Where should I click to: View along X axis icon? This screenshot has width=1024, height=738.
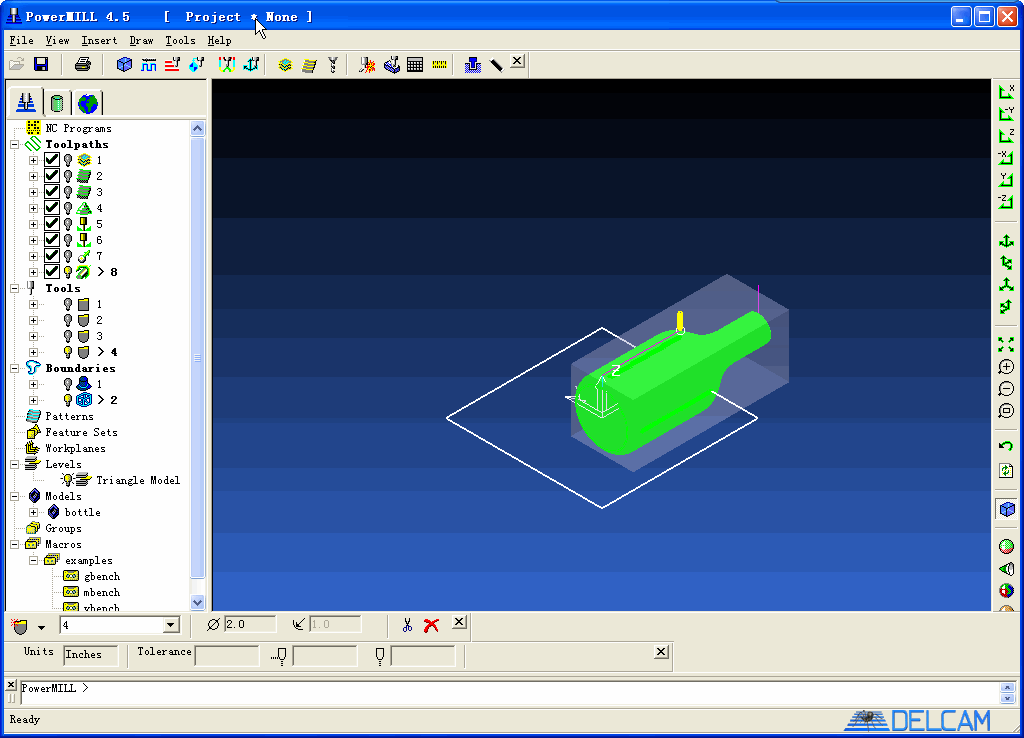(1006, 92)
